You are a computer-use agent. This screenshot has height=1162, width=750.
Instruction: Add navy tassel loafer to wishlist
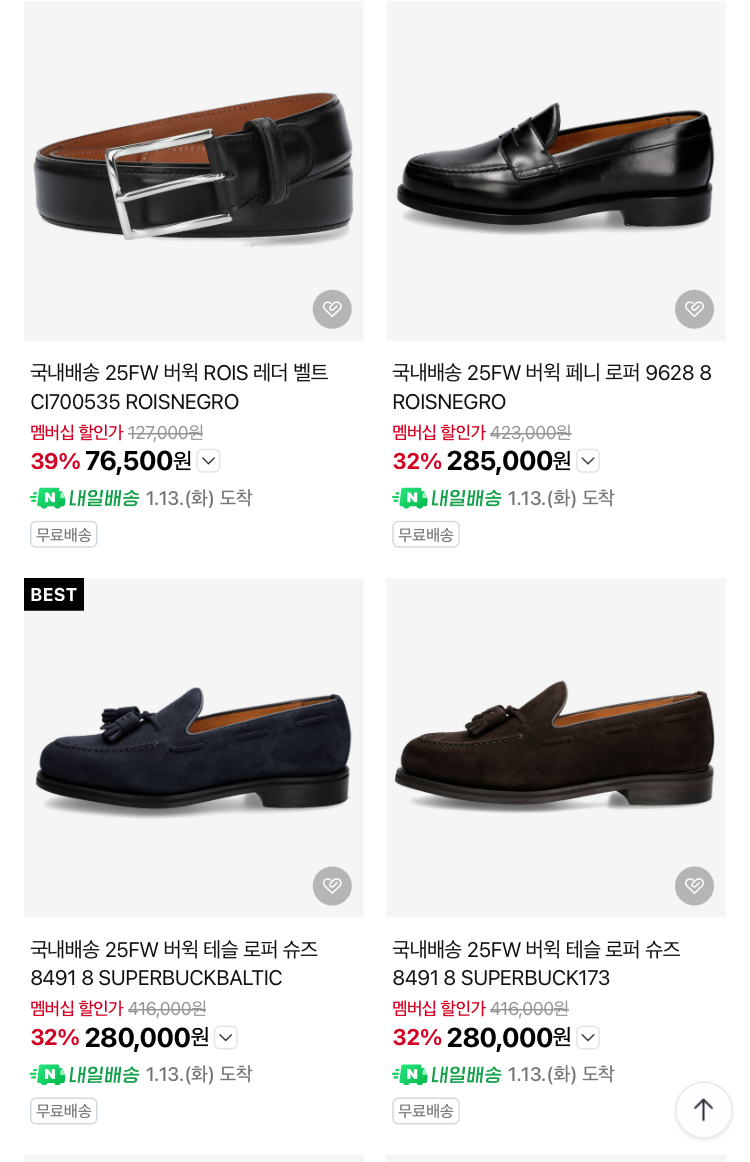[x=332, y=885]
